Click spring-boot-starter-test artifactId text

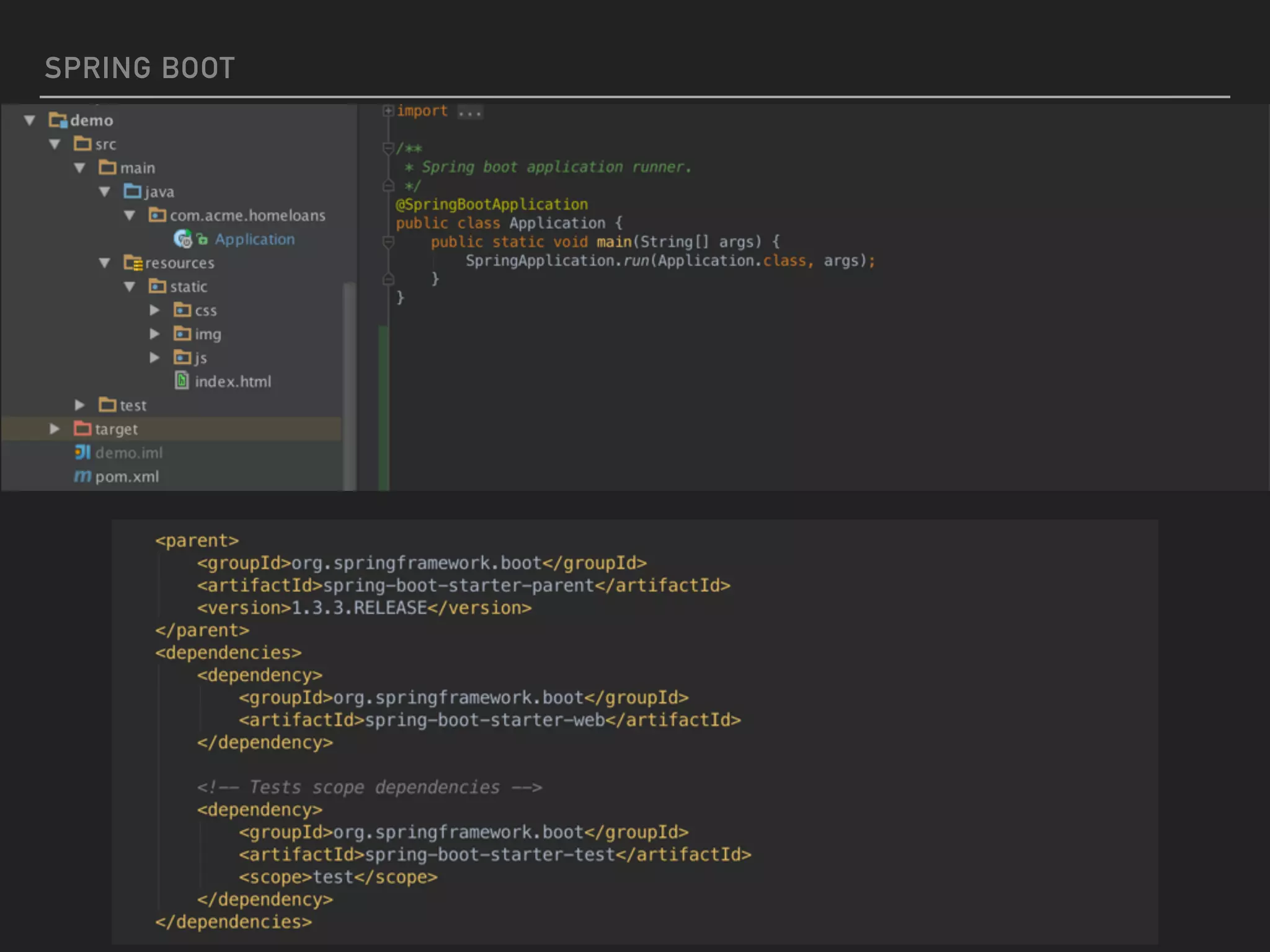(490, 855)
